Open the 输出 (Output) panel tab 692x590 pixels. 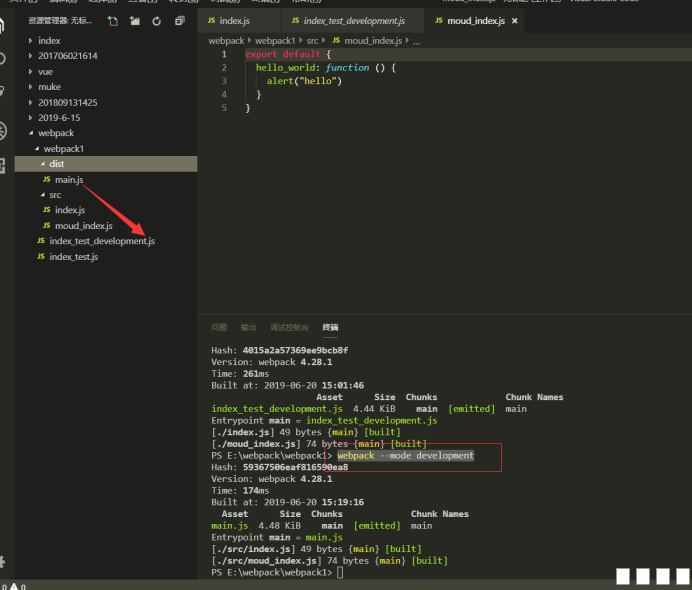pos(248,327)
